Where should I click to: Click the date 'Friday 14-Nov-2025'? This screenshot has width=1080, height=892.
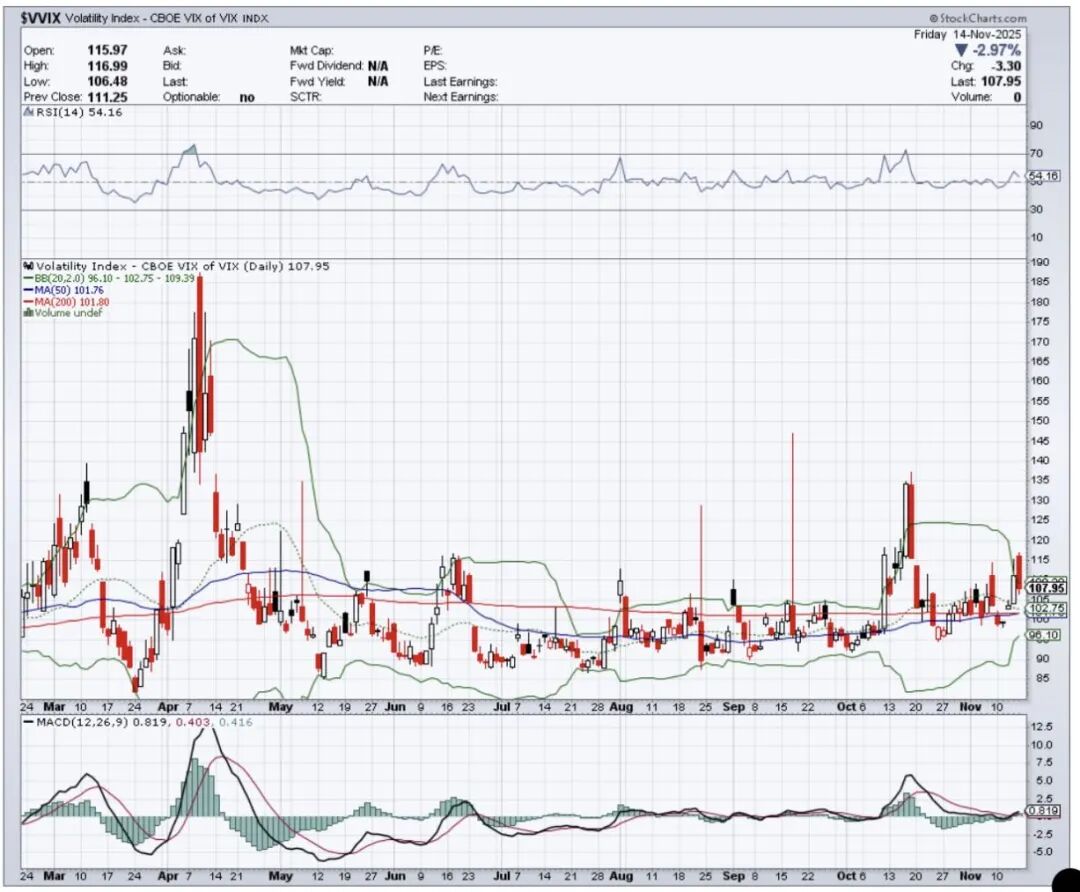[968, 34]
